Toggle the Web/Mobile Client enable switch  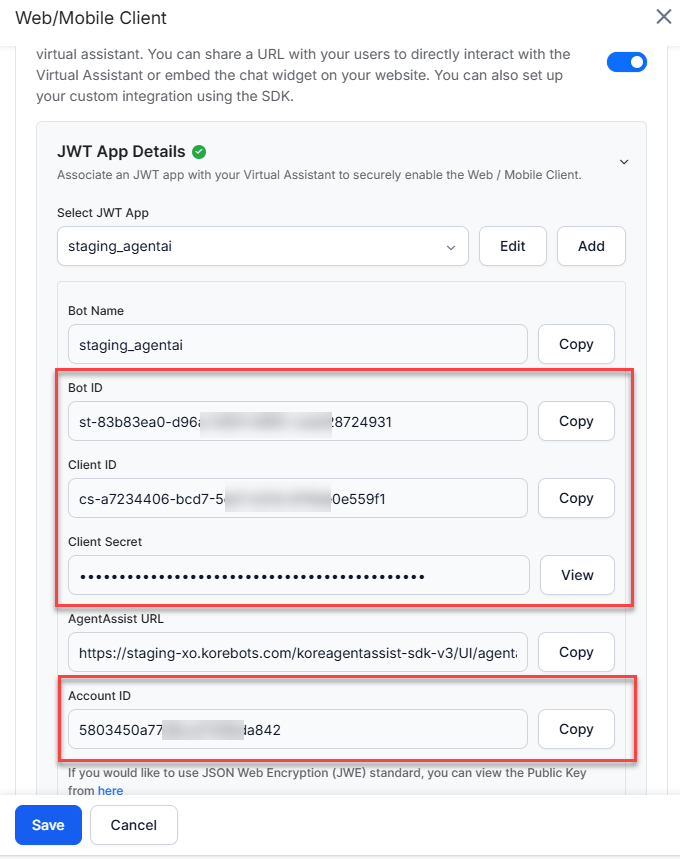click(x=627, y=62)
